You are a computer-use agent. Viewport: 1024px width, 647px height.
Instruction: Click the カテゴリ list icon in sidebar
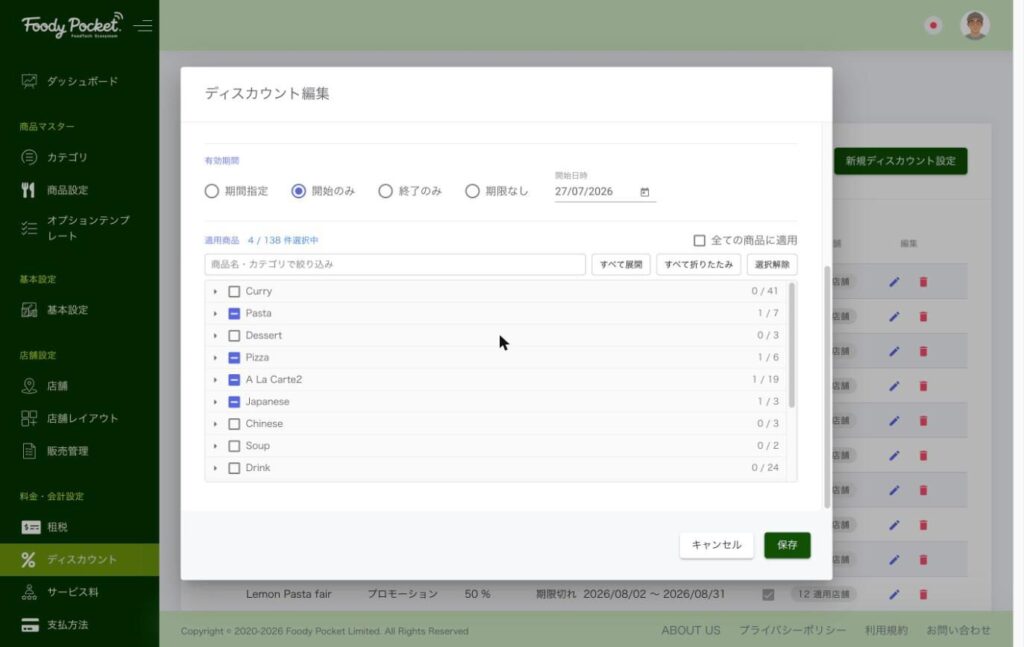29,157
